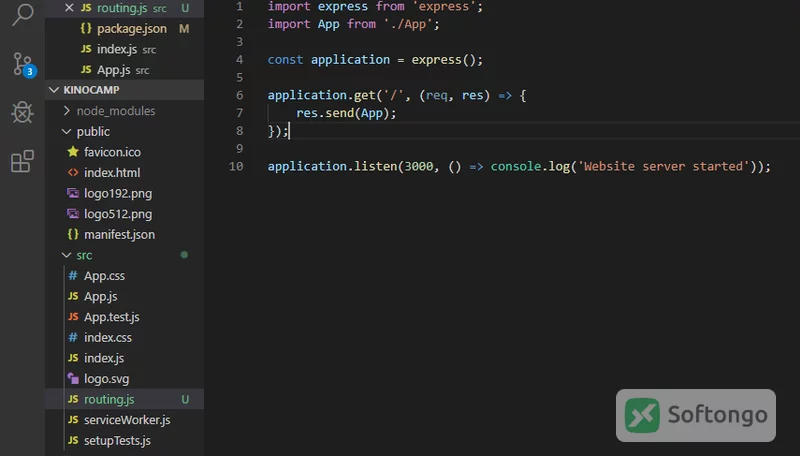Click the star icon beside favicon.ico

(x=73, y=151)
